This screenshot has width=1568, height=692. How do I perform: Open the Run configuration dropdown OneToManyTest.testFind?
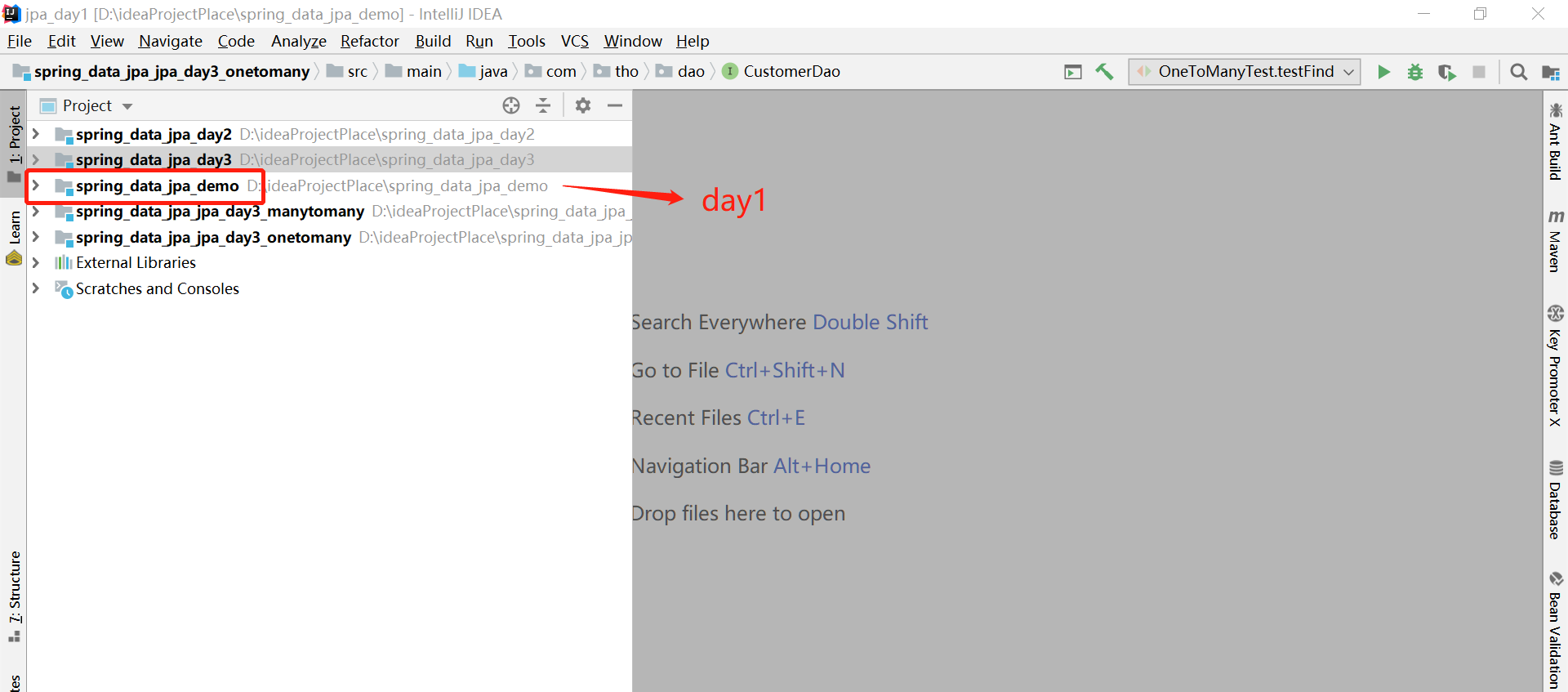[x=1245, y=72]
